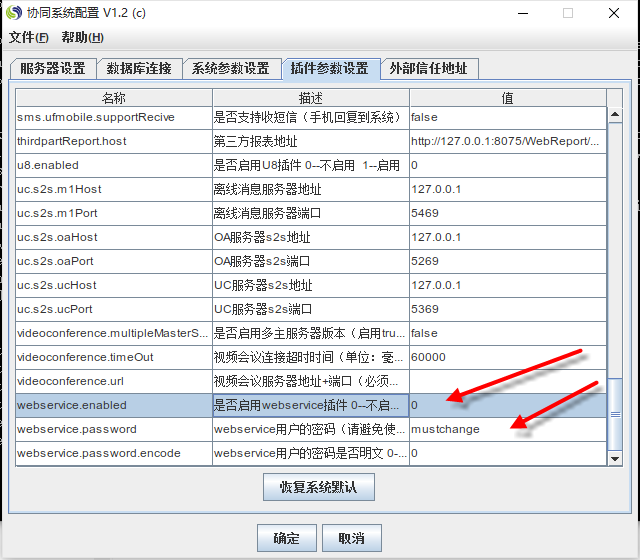Viewport: 640px width, 560px height.
Task: Click the scrollbar down arrow
Action: pyautogui.click(x=615, y=458)
